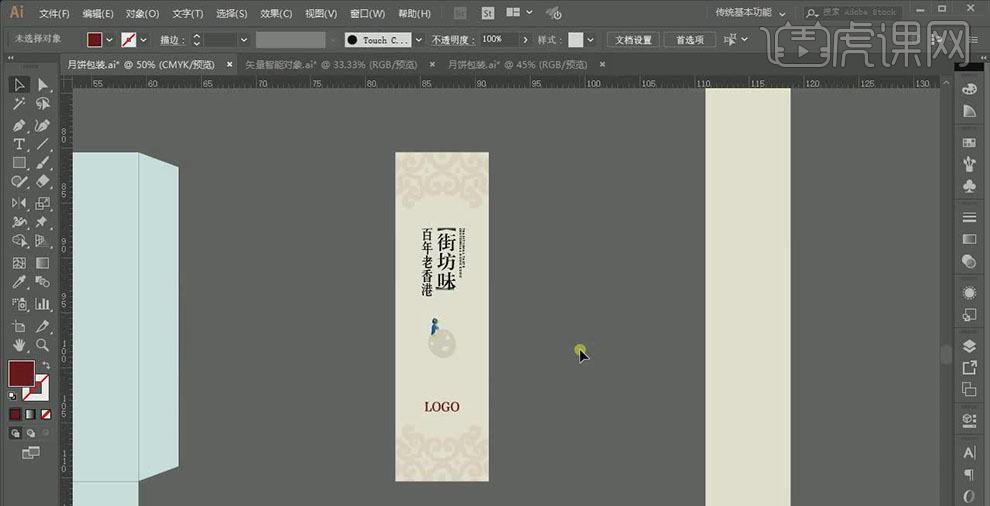The width and height of the screenshot is (990, 506).
Task: Select the Hand tool
Action: coord(19,345)
